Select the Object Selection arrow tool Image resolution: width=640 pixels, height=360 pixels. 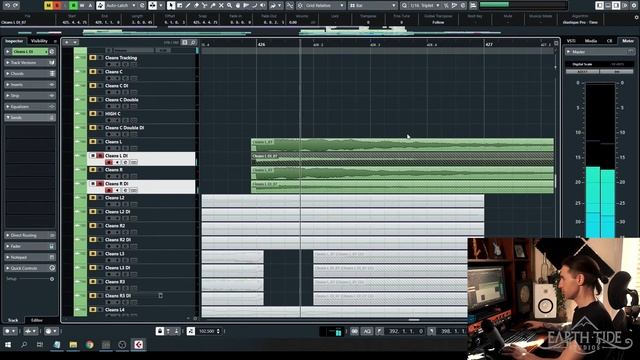(x=171, y=5)
